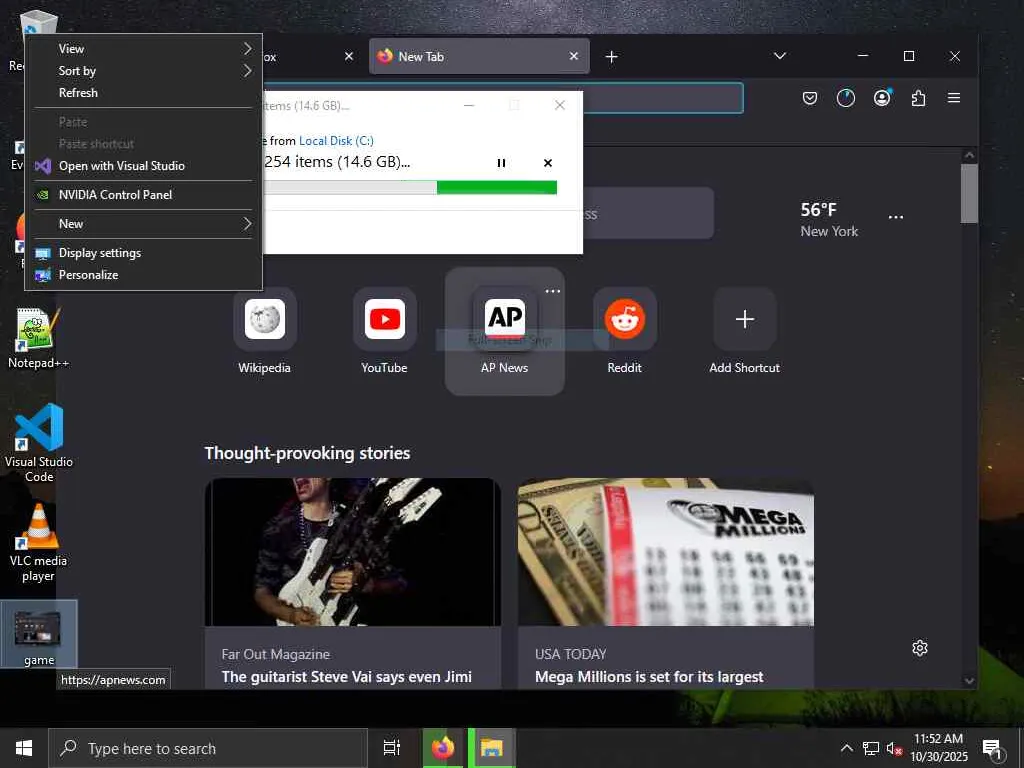Click the 56°F New York weather
1024x768 pixels.
829,219
